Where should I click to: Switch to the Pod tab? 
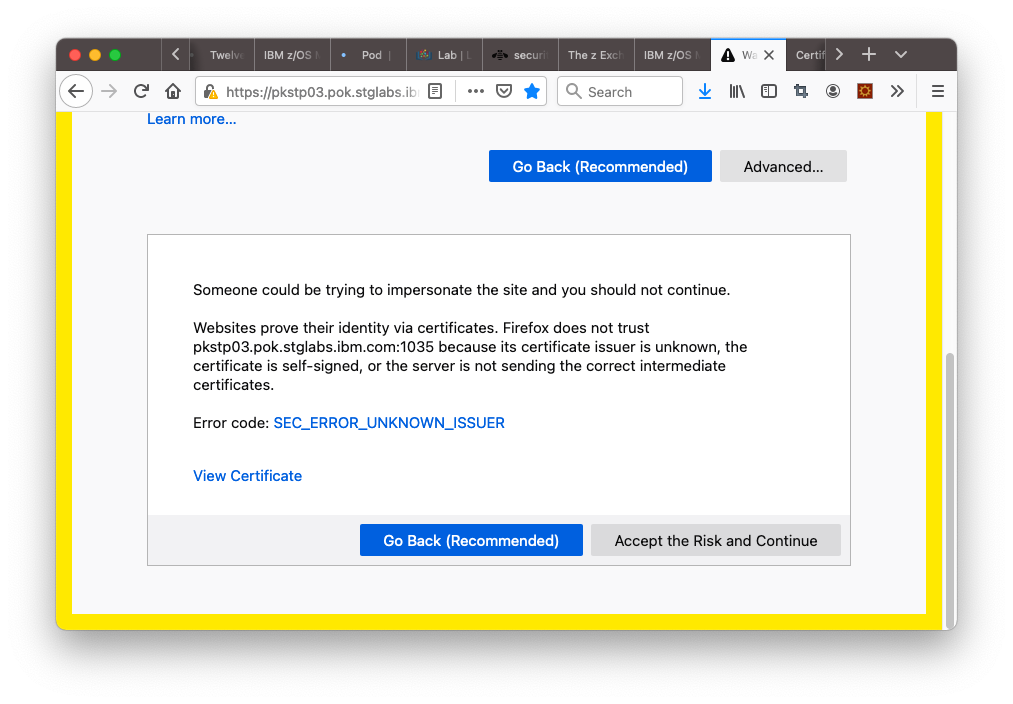pyautogui.click(x=368, y=55)
